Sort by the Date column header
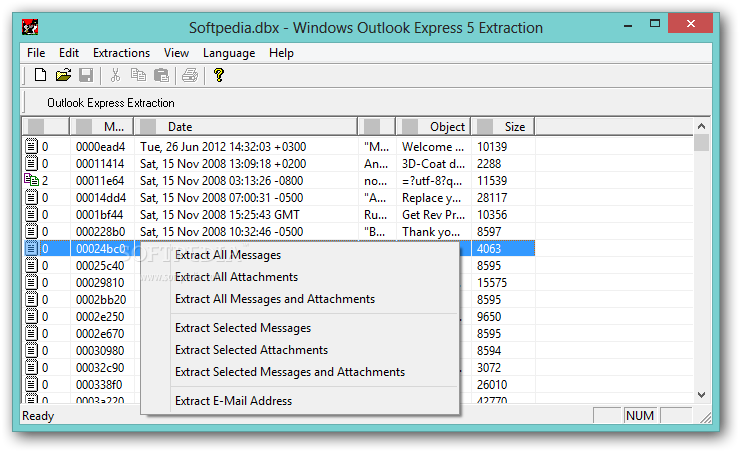Screen dimensions: 740x452 point(245,126)
